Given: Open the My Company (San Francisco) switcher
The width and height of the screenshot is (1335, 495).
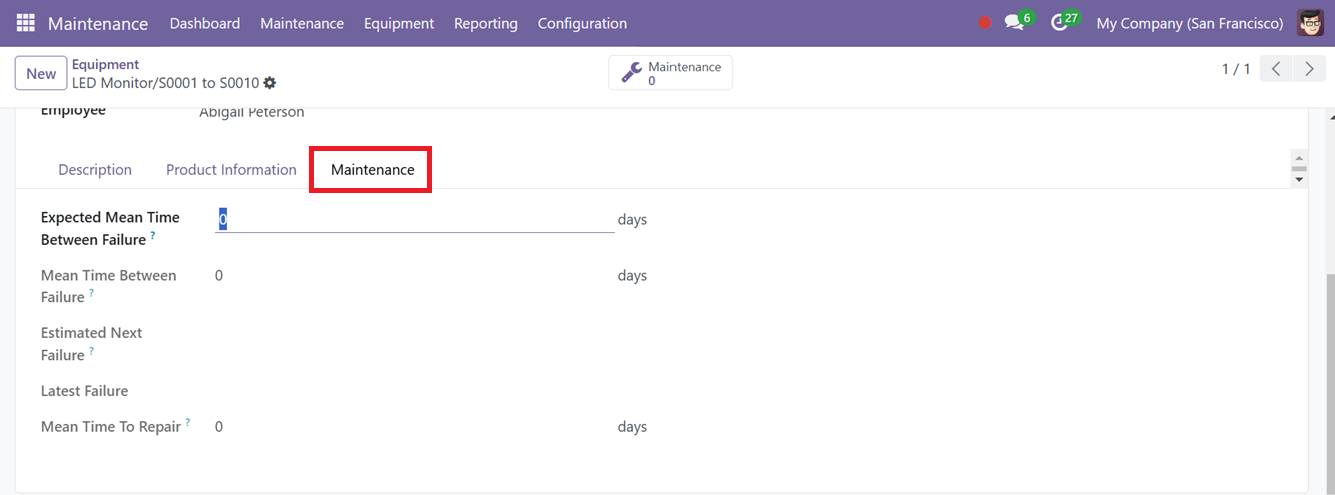Looking at the screenshot, I should point(1190,23).
